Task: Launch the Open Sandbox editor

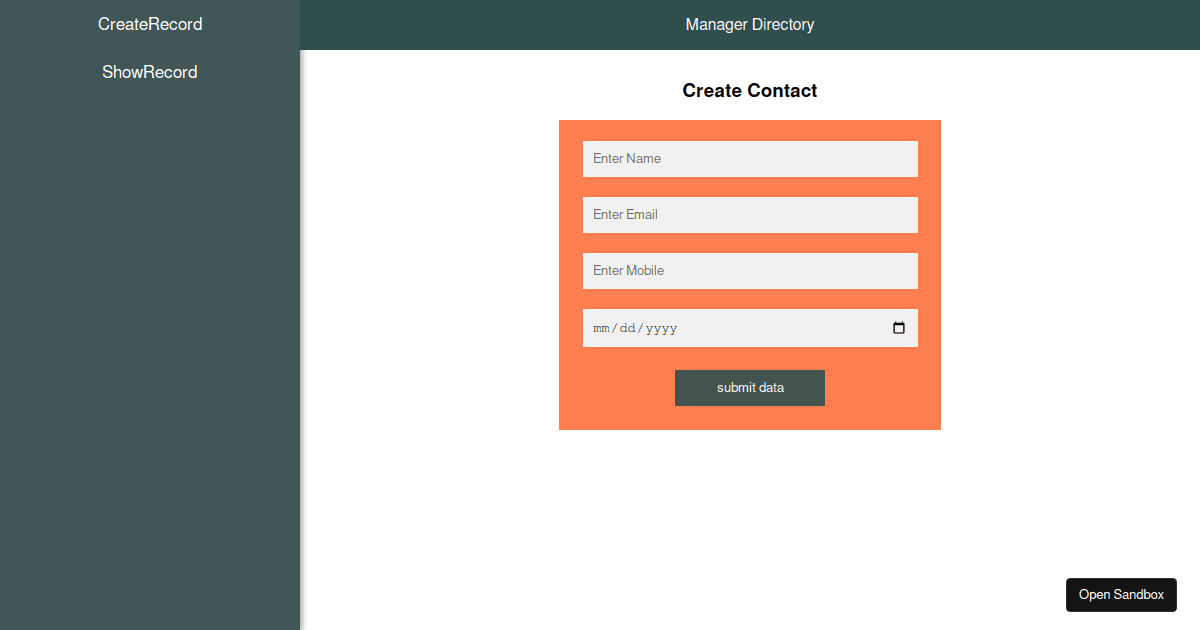Action: click(1121, 594)
